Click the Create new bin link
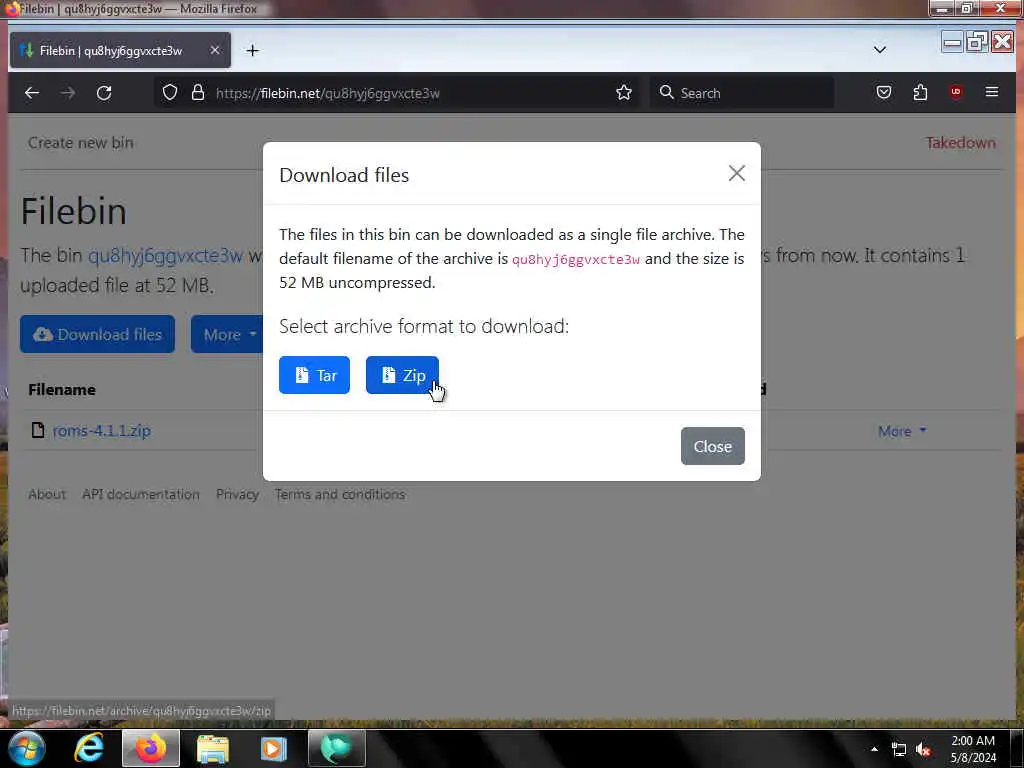This screenshot has height=768, width=1024. (80, 142)
